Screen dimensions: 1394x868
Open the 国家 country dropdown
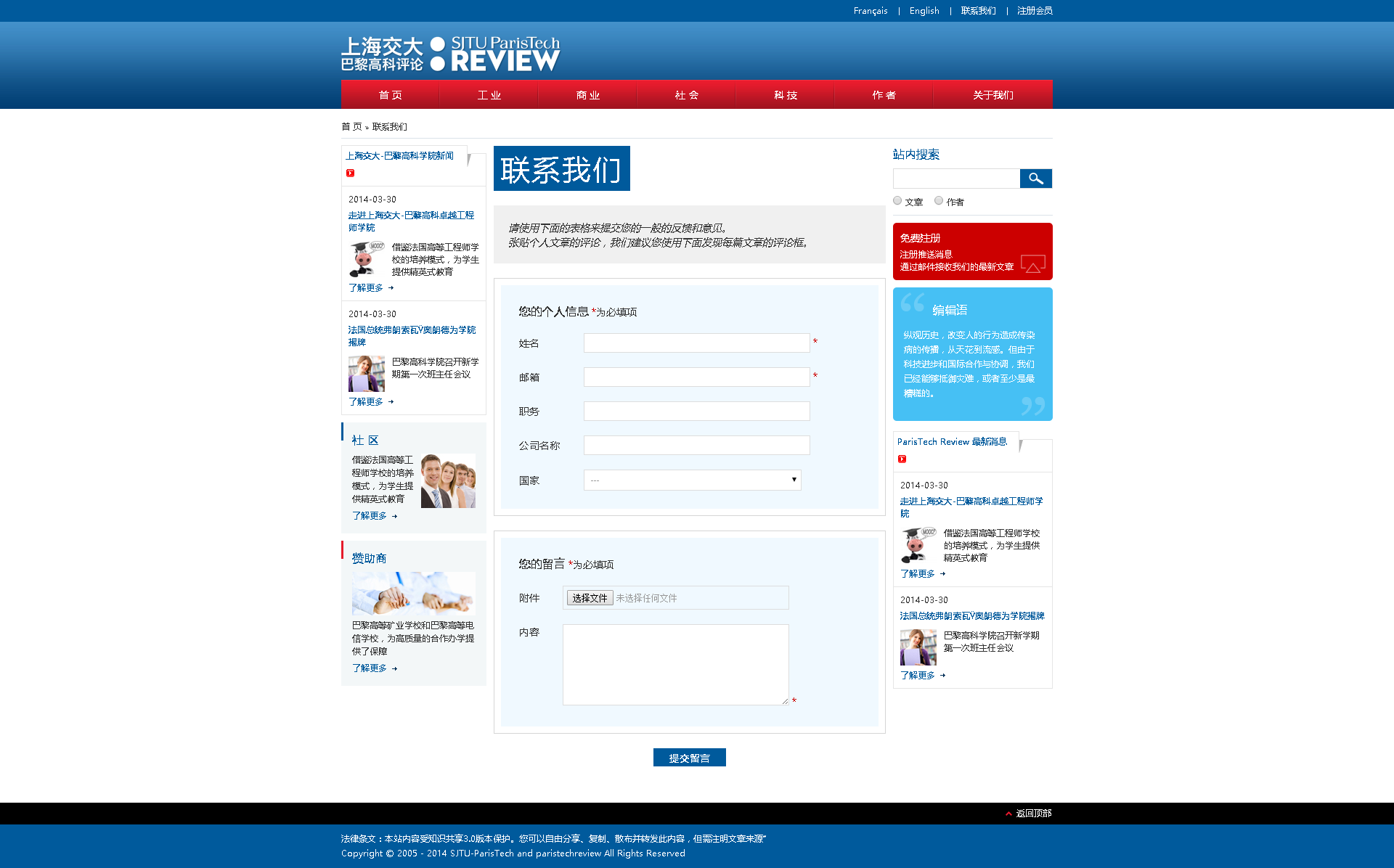692,480
